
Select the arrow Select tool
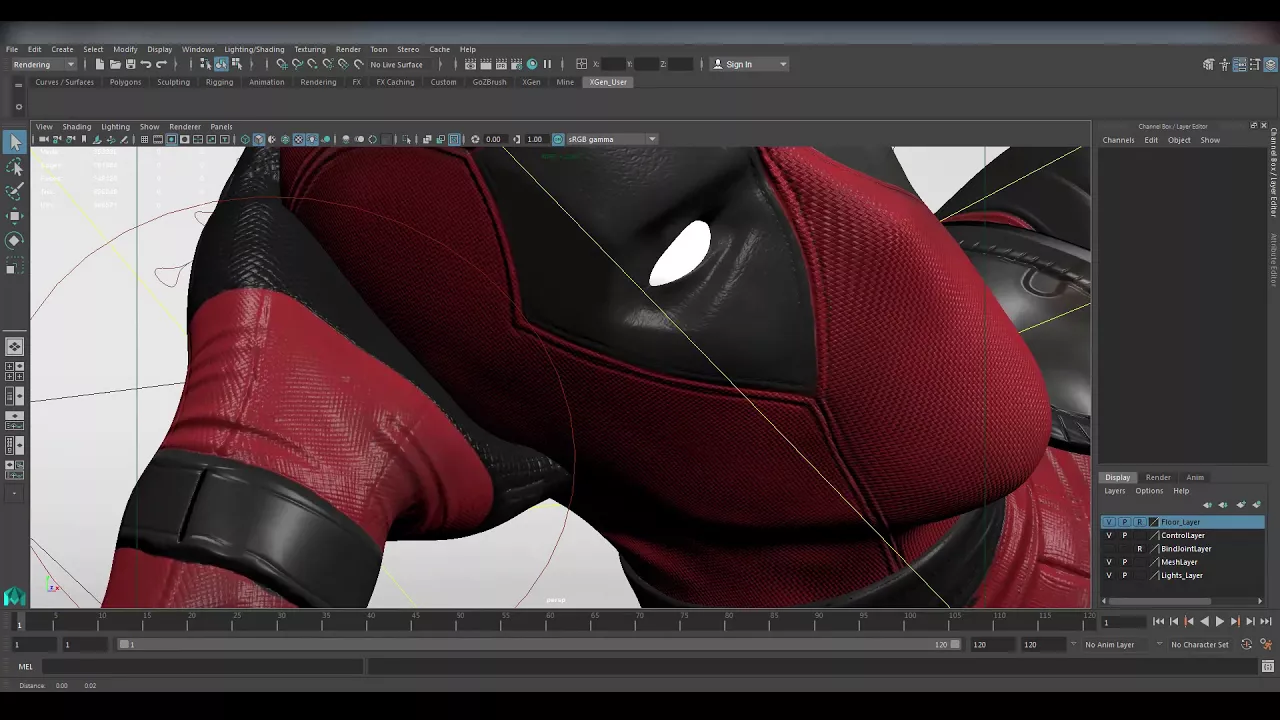(x=14, y=143)
